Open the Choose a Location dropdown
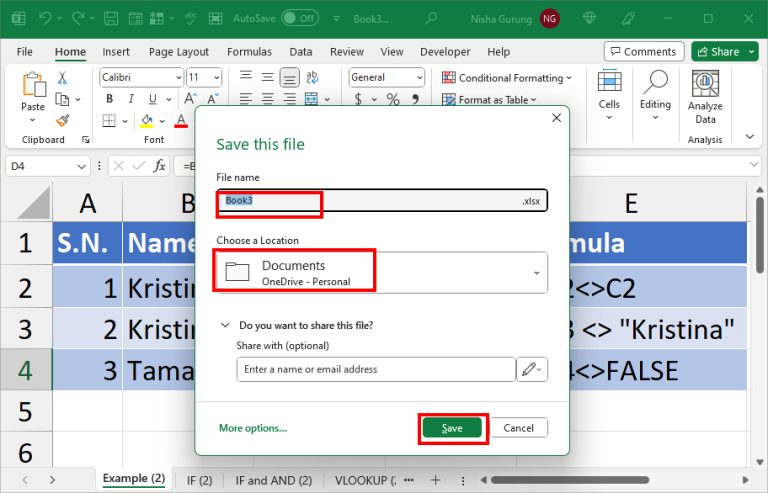The width and height of the screenshot is (768, 493). pyautogui.click(x=382, y=273)
